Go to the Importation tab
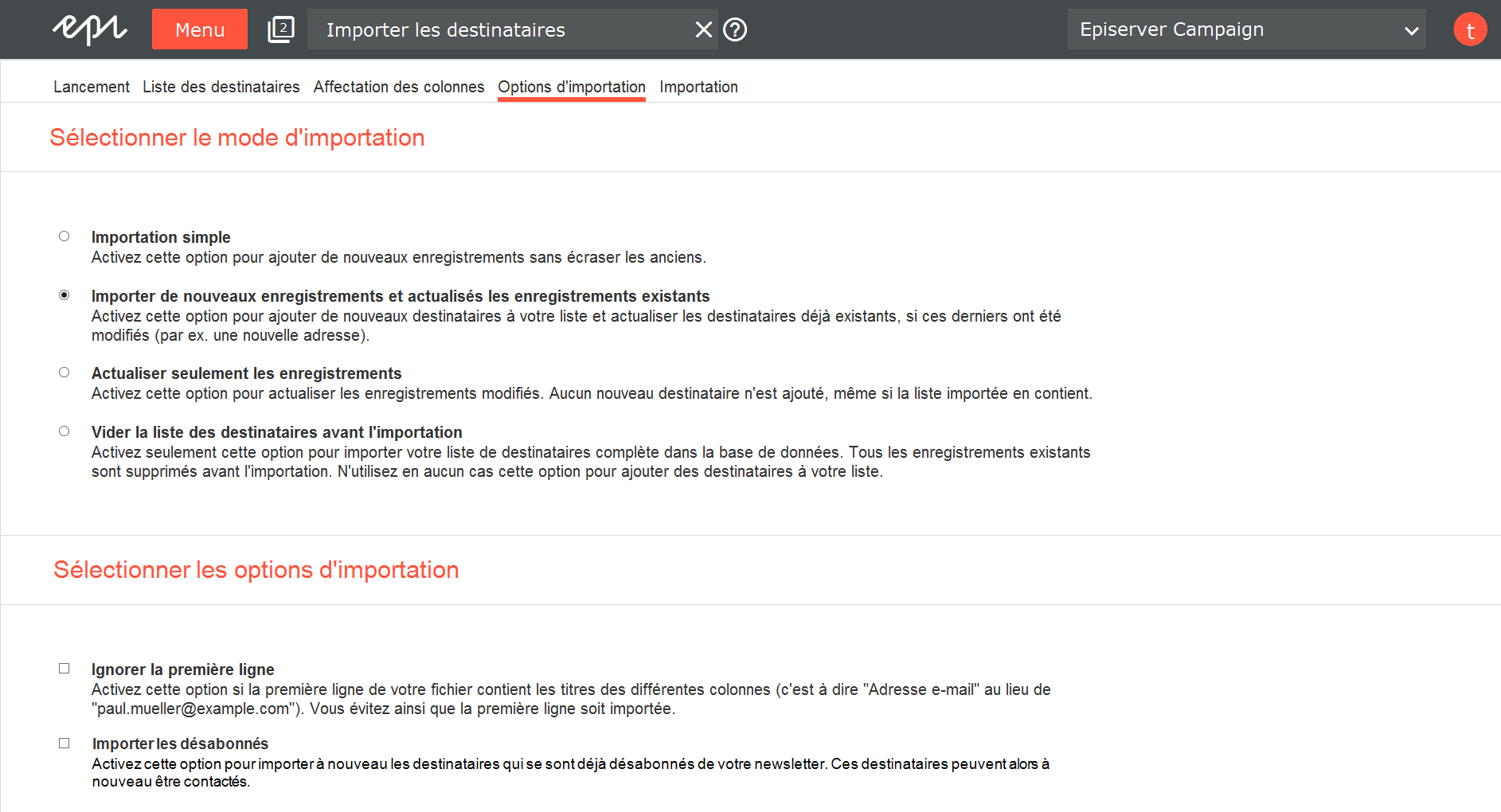The width and height of the screenshot is (1501, 812). 698,87
